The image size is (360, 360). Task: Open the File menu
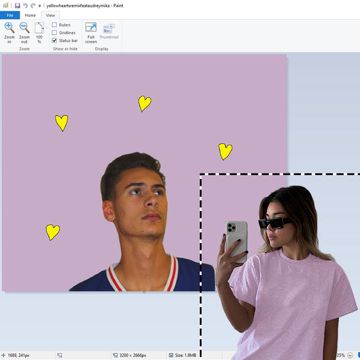[x=10, y=15]
